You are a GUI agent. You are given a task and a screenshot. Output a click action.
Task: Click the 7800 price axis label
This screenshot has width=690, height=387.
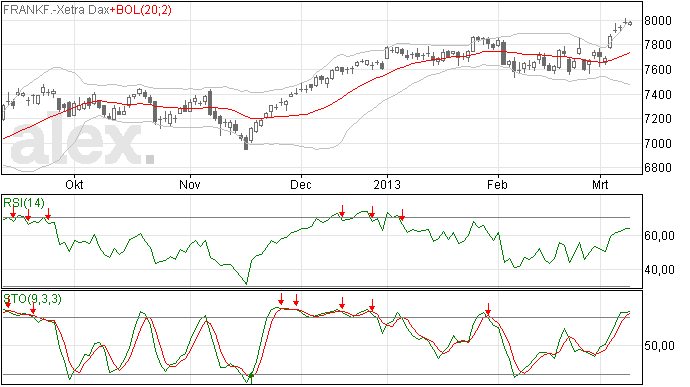[x=657, y=45]
